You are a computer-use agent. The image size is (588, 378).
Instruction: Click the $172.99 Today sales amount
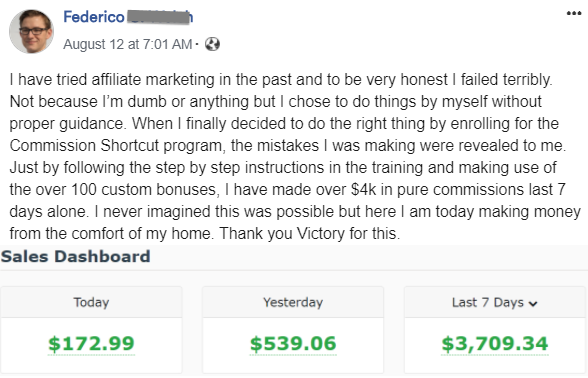(x=91, y=344)
